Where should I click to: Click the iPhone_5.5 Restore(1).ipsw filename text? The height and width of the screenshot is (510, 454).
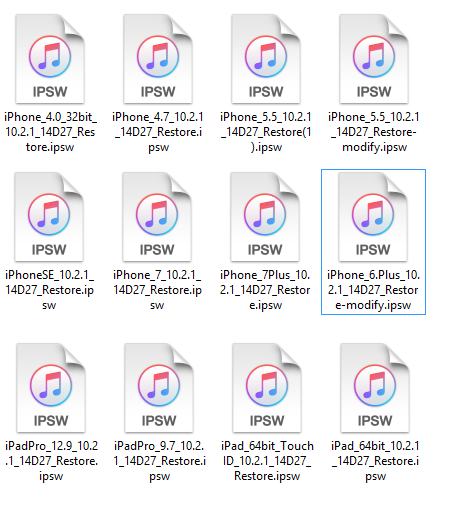tap(266, 132)
